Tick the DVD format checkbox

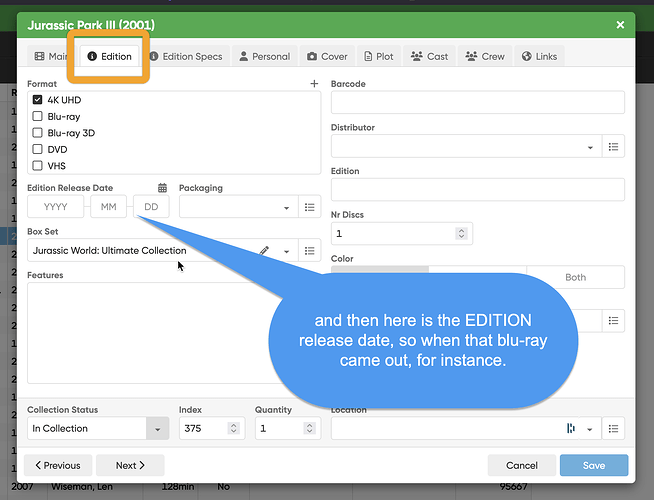click(x=38, y=149)
